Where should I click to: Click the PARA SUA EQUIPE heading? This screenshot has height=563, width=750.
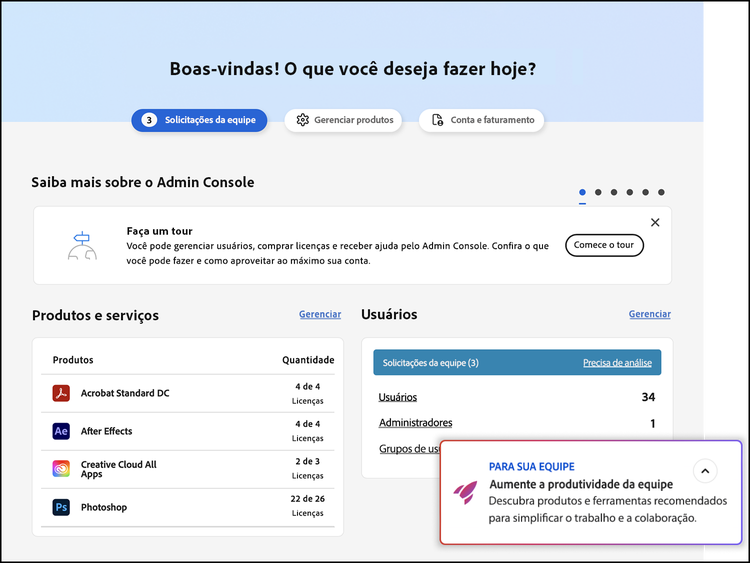tap(531, 467)
